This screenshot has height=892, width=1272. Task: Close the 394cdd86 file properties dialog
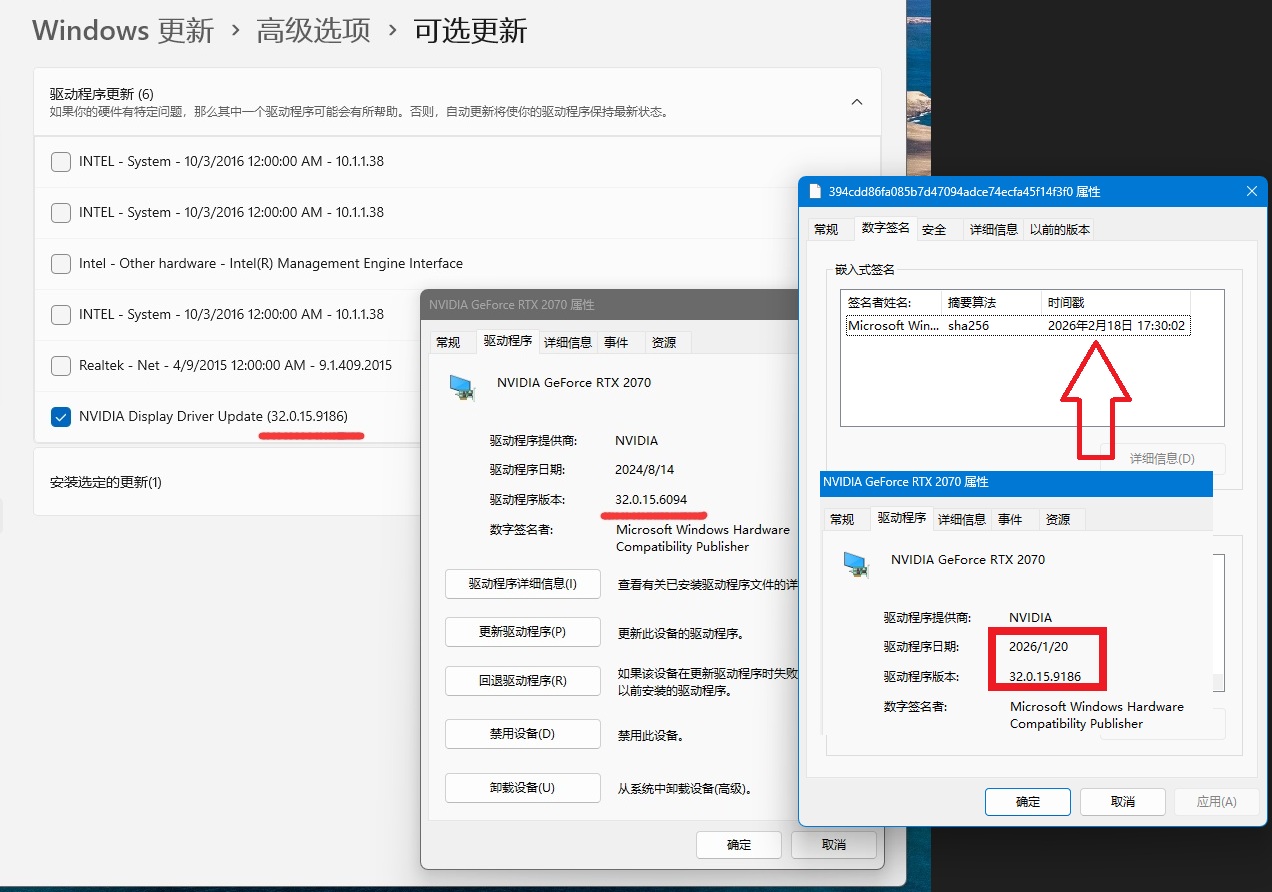(x=1251, y=191)
